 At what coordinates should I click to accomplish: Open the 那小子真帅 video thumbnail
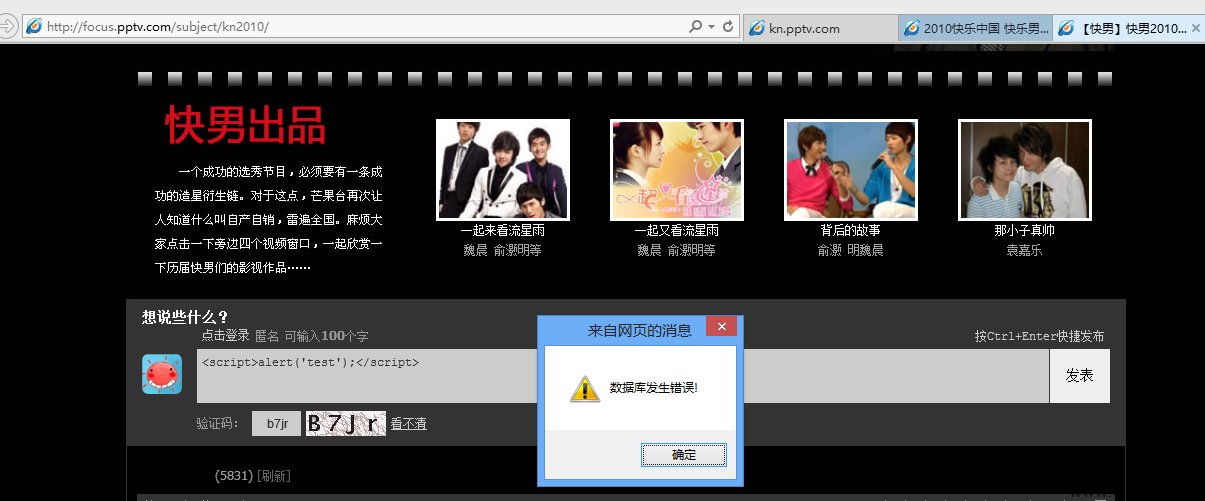pyautogui.click(x=1025, y=170)
